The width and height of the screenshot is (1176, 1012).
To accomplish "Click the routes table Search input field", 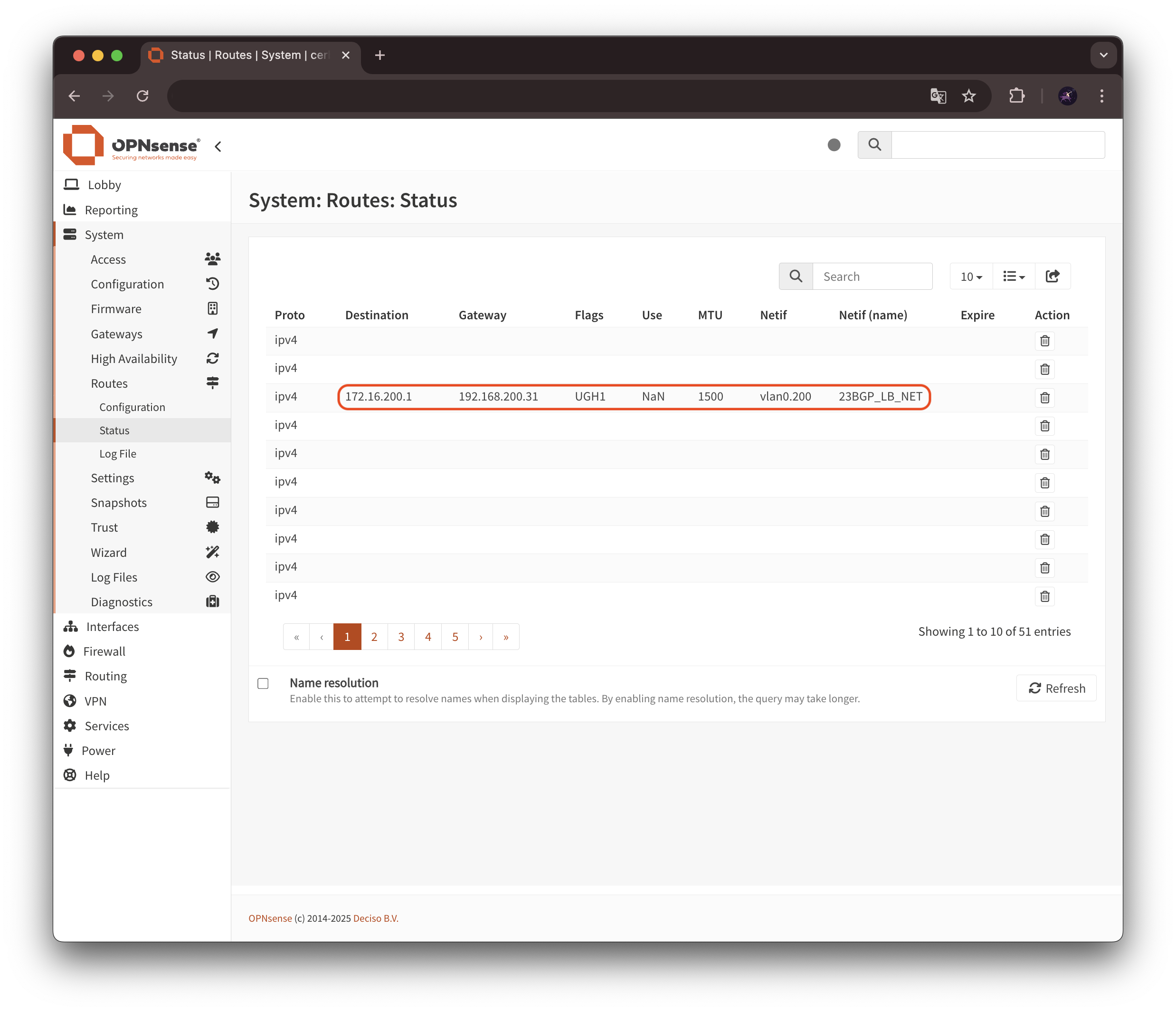I will (872, 277).
